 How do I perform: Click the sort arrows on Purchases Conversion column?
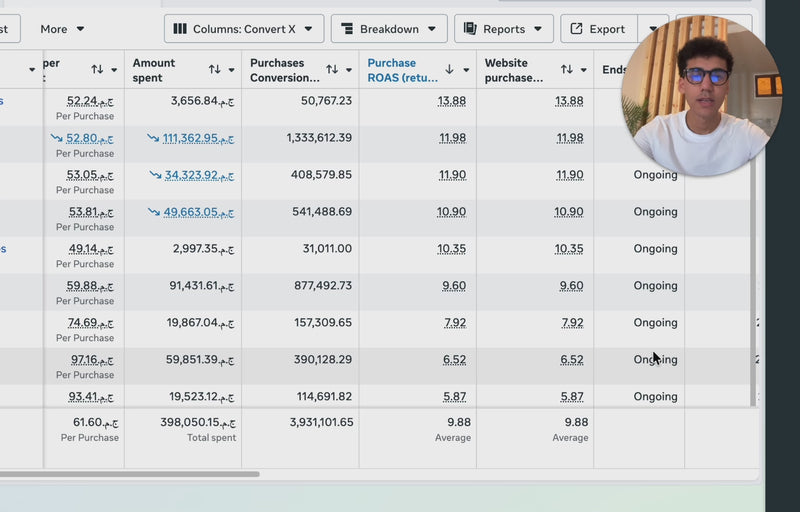point(332,70)
